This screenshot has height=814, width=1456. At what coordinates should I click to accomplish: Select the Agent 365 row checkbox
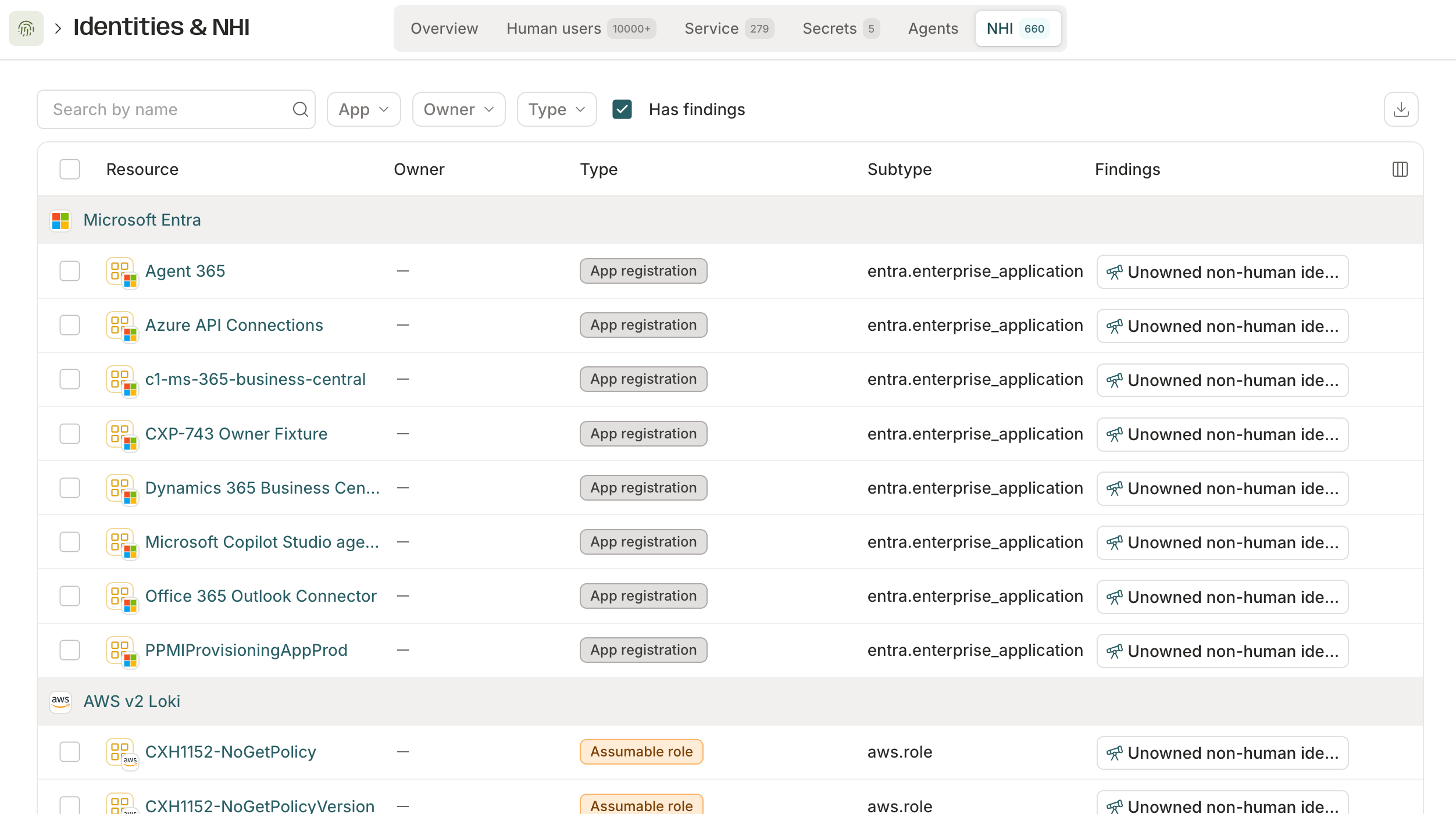[70, 271]
